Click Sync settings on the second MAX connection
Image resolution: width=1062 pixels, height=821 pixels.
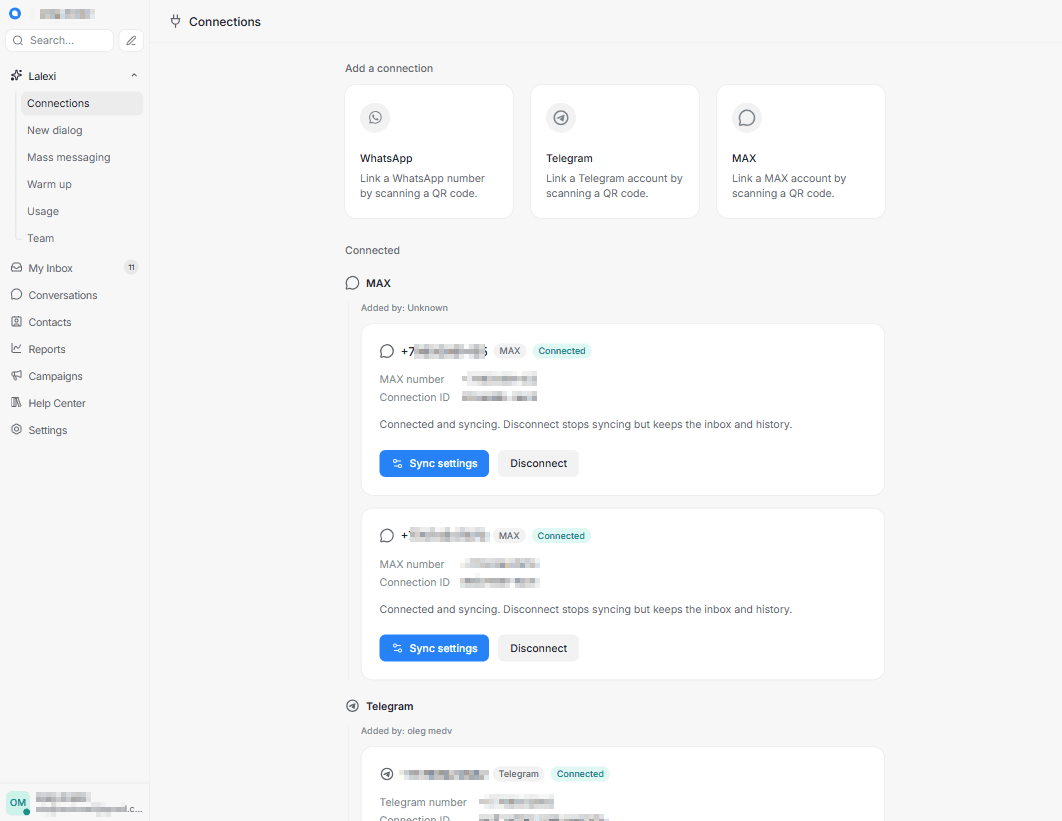(x=434, y=648)
